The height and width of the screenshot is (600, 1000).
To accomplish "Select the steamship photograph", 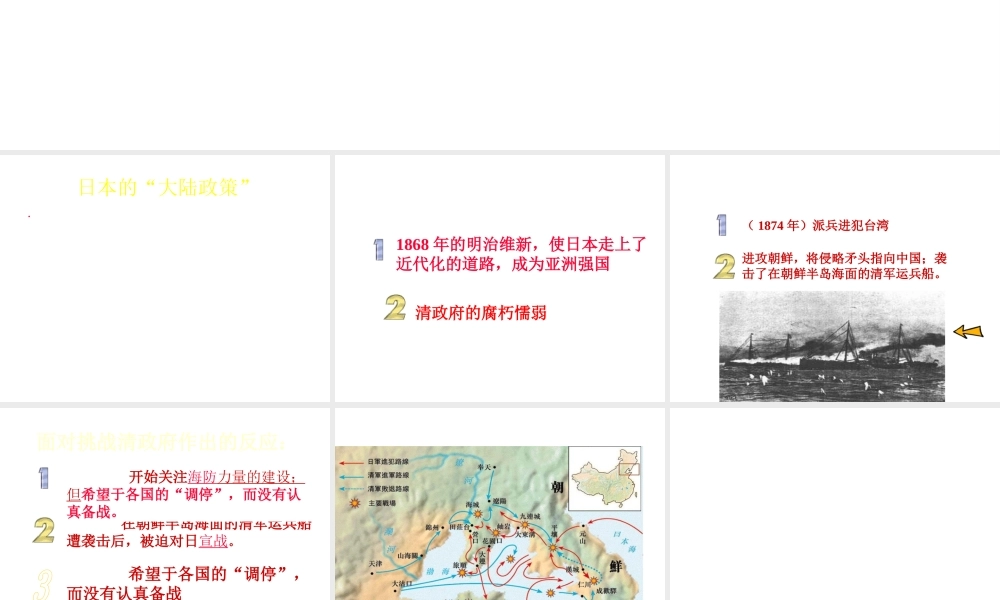I will coord(832,346).
